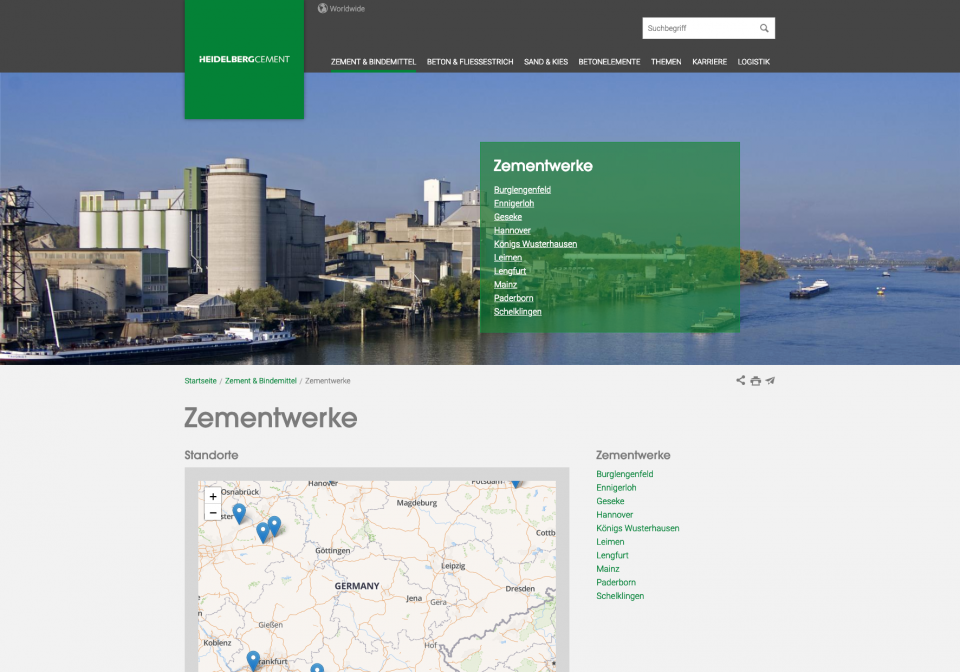Screen dimensions: 960x672
Task: Open Leimen in the green banner overlay
Action: coord(508,258)
